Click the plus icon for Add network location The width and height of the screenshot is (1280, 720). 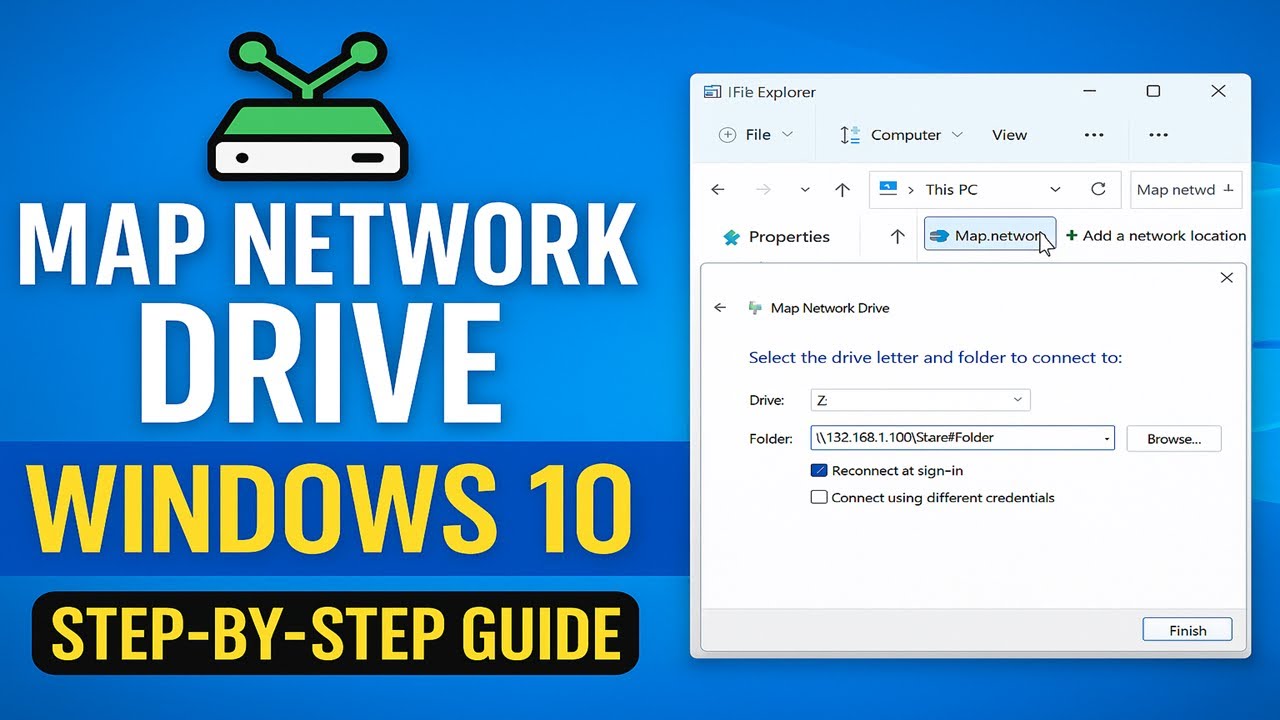[1071, 236]
